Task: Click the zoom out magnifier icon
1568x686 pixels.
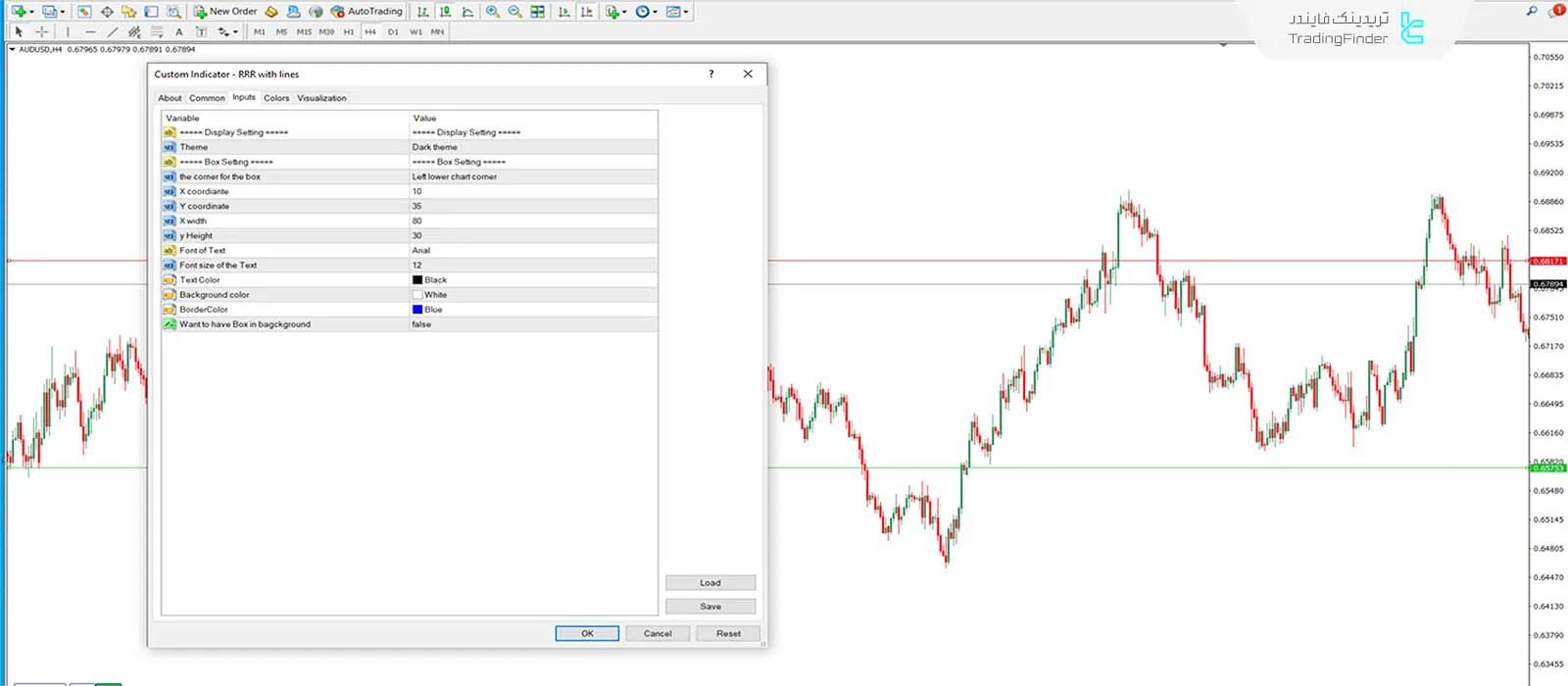Action: pyautogui.click(x=515, y=12)
